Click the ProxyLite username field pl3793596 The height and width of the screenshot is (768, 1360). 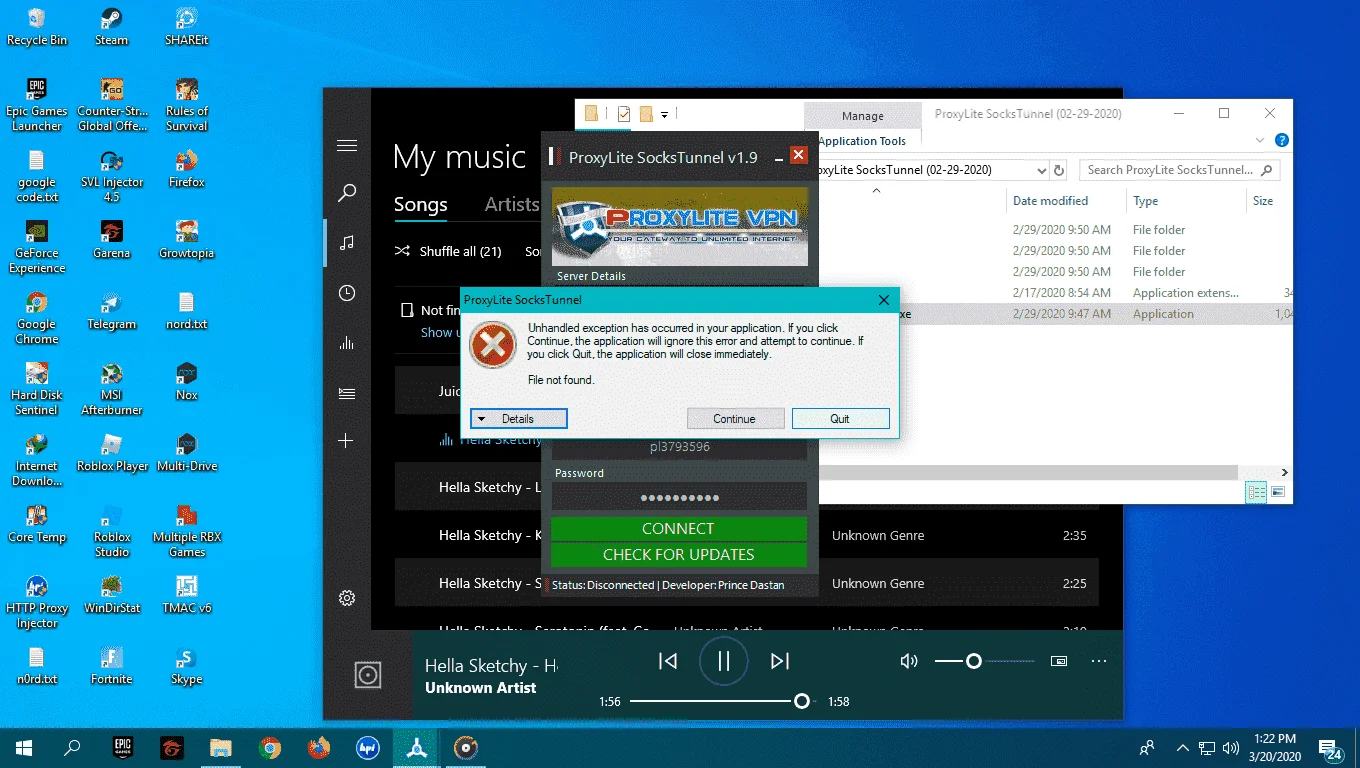point(678,447)
